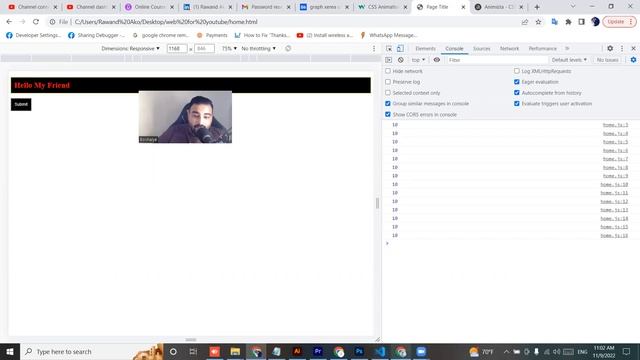Open the 75% zoom dropdown
640x360 pixels.
(229, 48)
